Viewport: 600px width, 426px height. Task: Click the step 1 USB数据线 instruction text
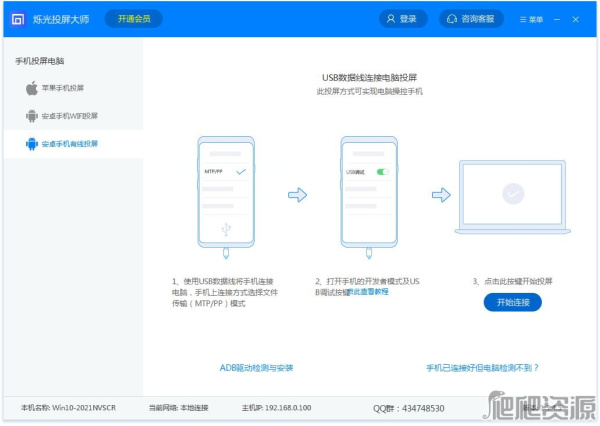(225, 292)
